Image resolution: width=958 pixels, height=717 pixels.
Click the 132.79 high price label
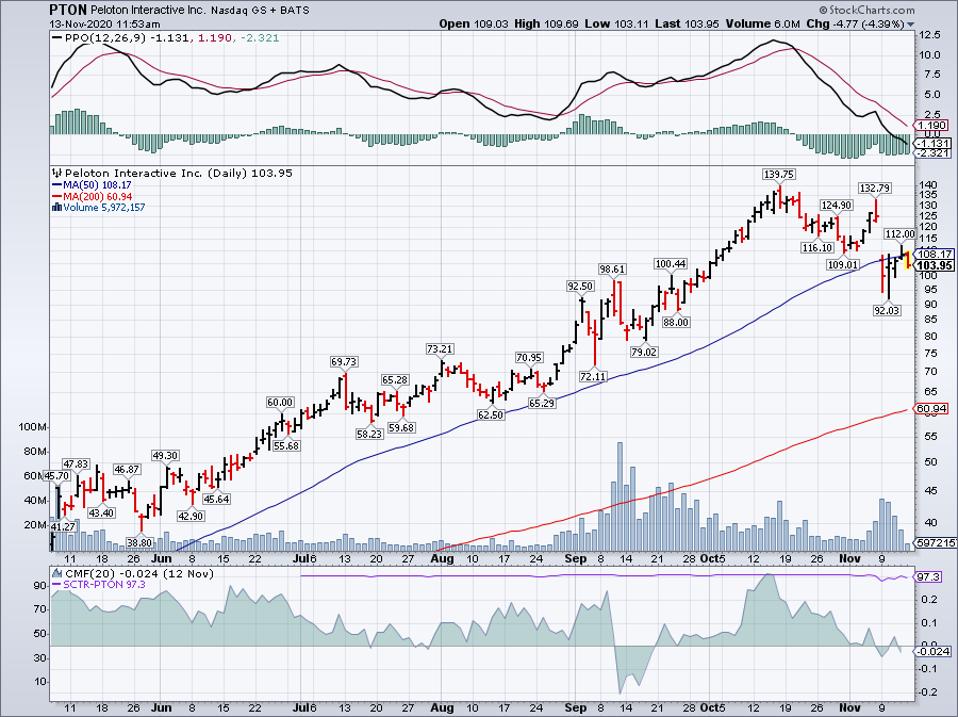coord(874,188)
